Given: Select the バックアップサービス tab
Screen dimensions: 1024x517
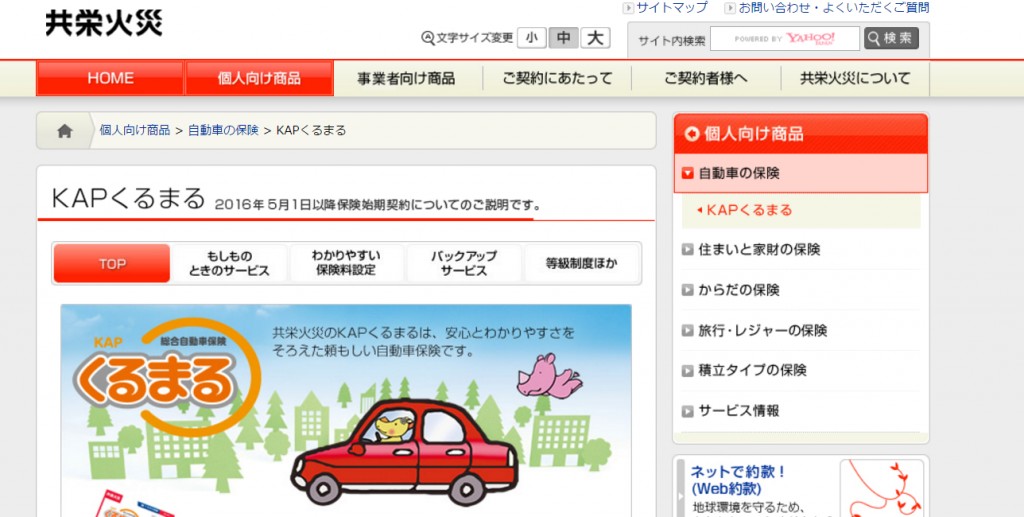Looking at the screenshot, I should (x=464, y=264).
